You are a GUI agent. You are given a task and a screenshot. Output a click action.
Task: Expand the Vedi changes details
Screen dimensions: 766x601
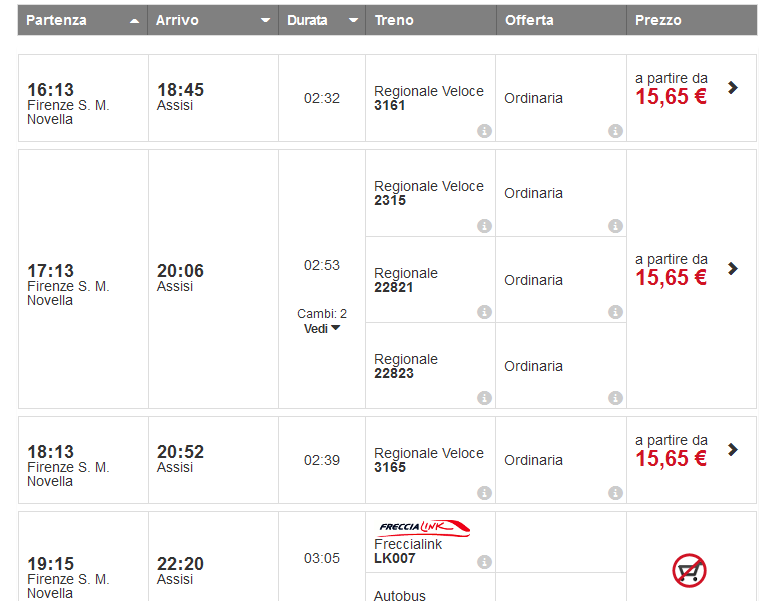[322, 328]
